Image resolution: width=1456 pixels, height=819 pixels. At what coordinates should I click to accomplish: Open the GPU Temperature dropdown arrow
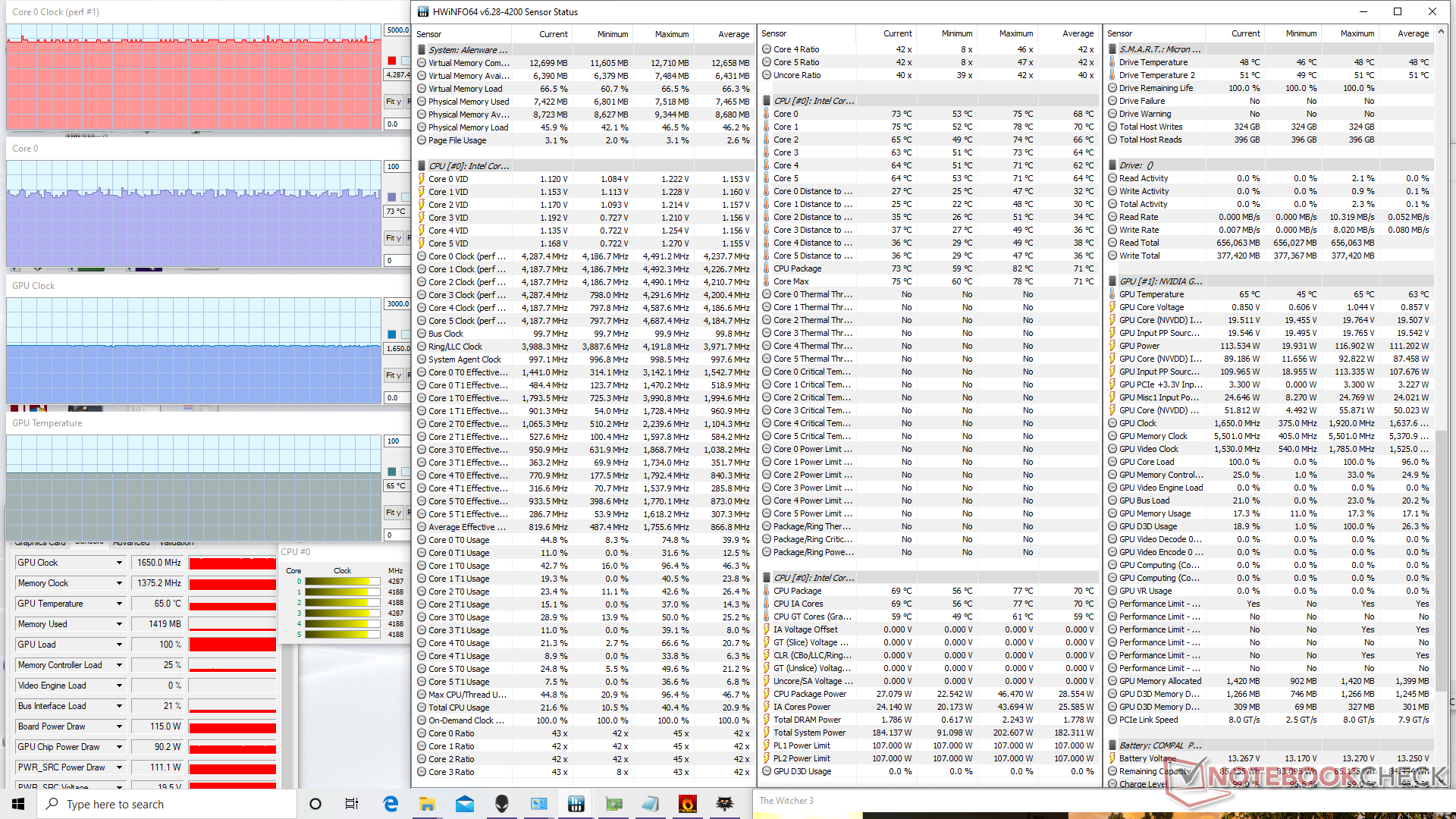119,604
